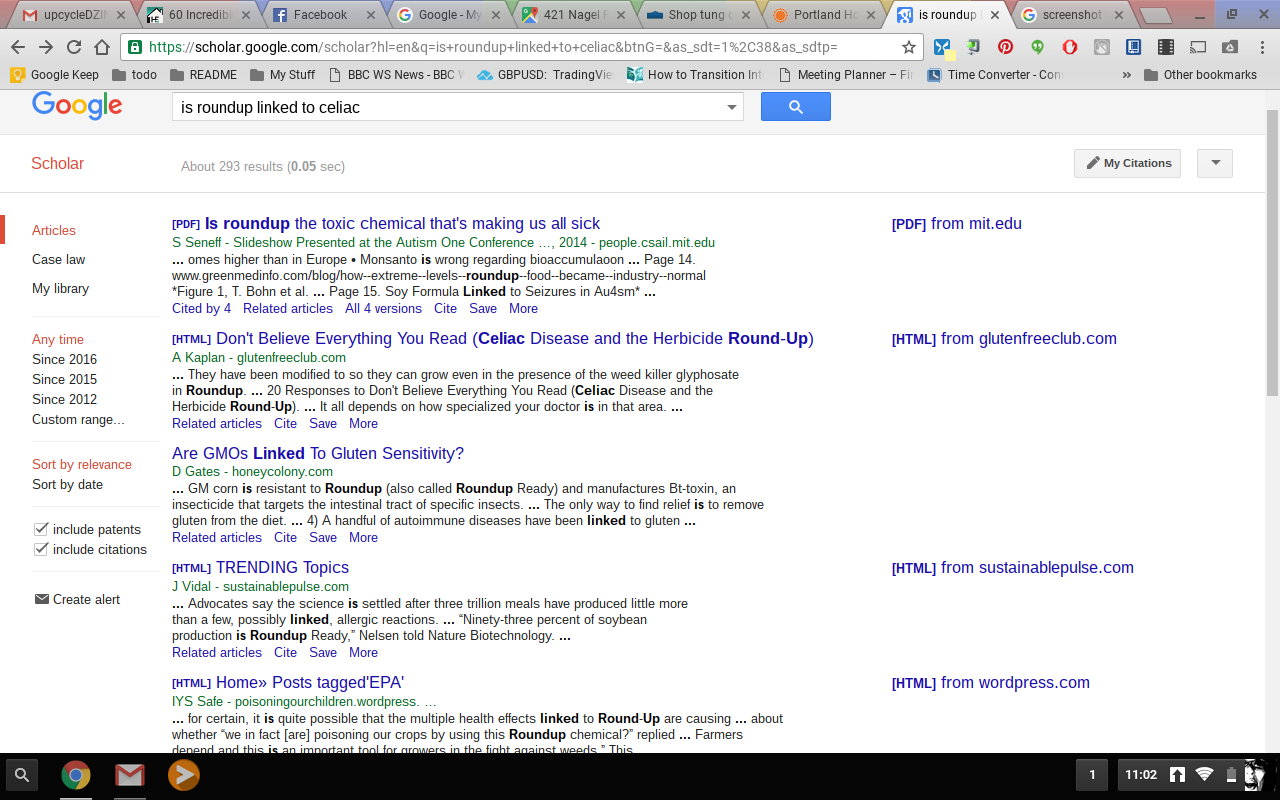Click the Google logo
This screenshot has width=1280, height=800.
77,105
